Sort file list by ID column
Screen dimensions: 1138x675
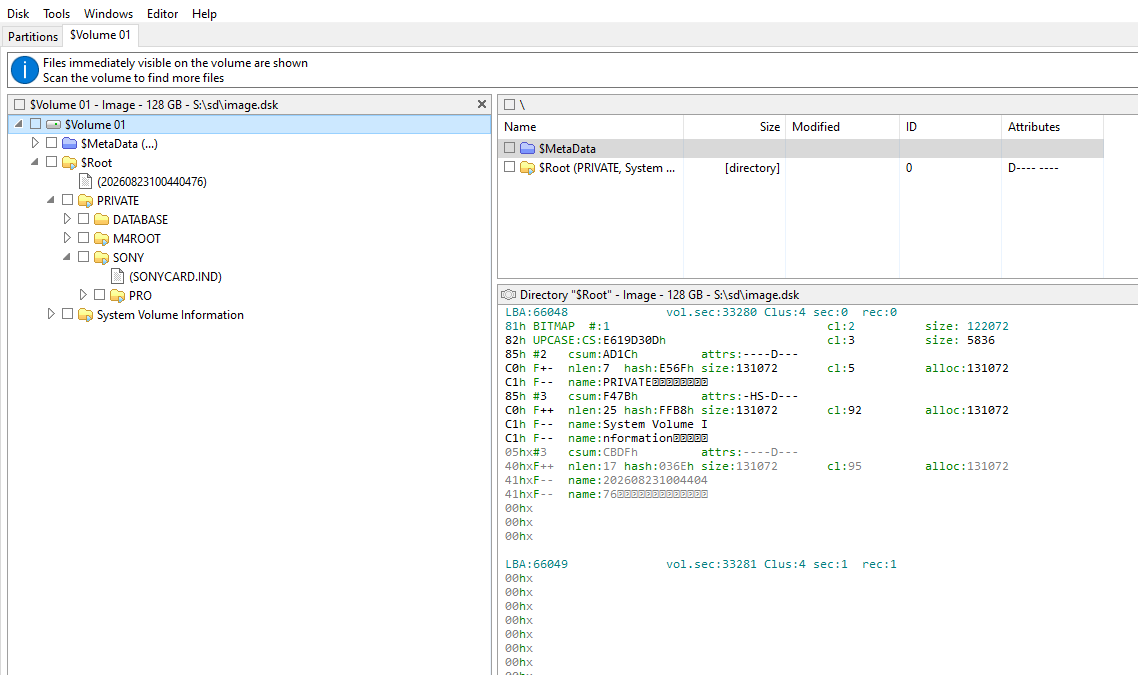(950, 126)
